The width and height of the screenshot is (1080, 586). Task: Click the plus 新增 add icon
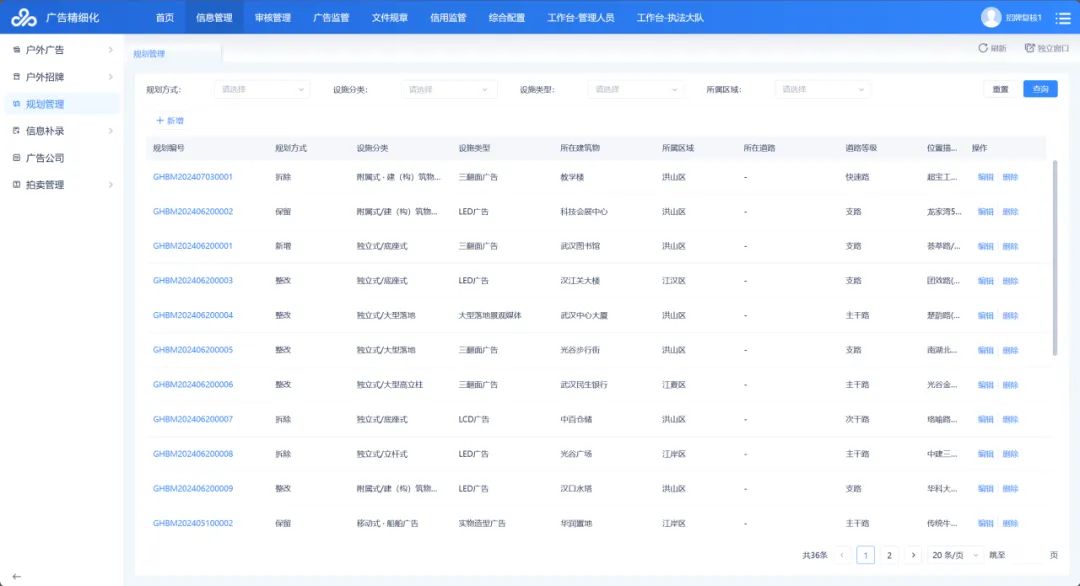coord(159,120)
